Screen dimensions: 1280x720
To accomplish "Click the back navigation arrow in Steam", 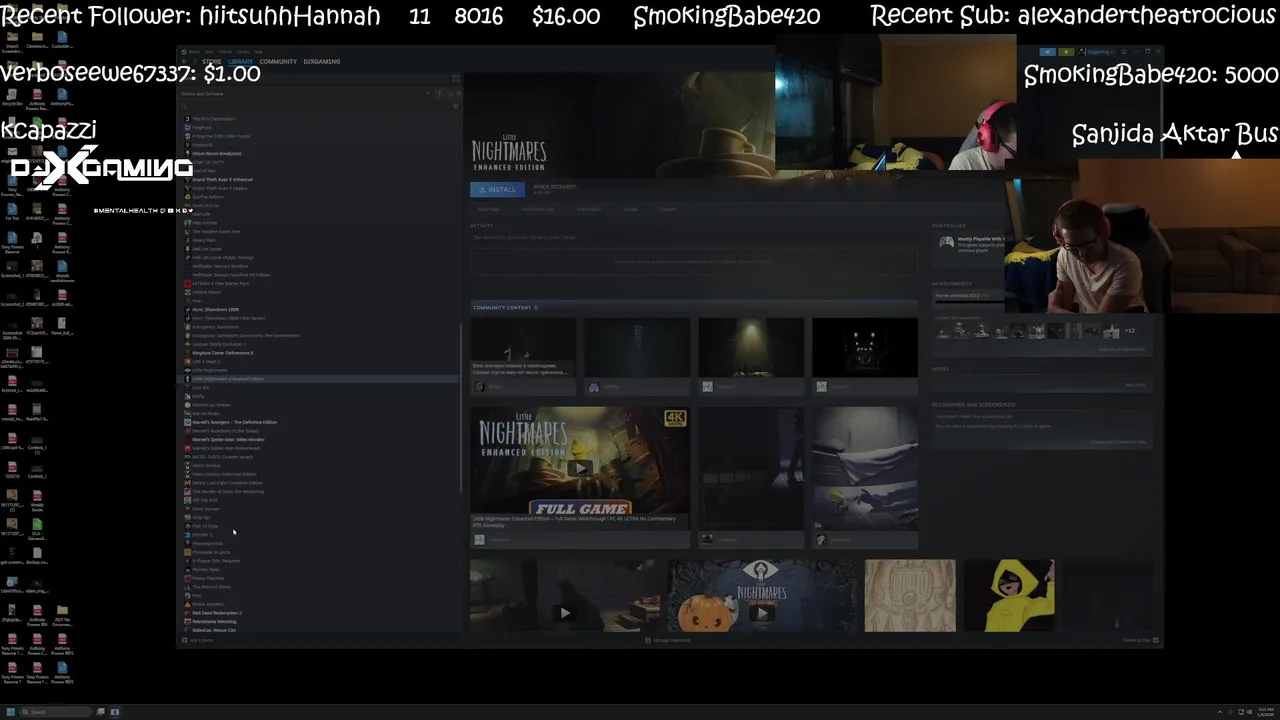I will [184, 62].
